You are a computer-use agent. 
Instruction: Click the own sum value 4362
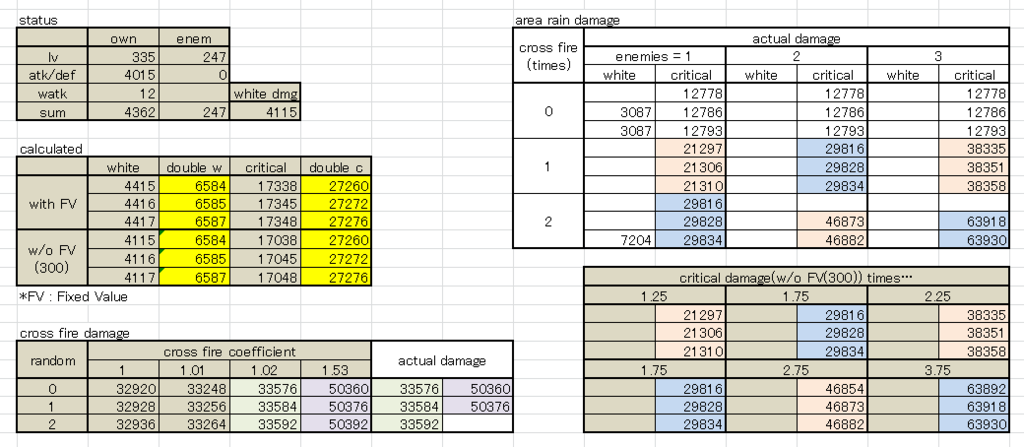(x=123, y=112)
